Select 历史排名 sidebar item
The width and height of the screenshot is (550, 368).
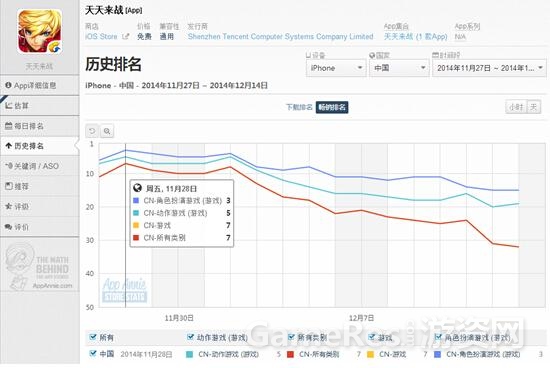[40, 146]
